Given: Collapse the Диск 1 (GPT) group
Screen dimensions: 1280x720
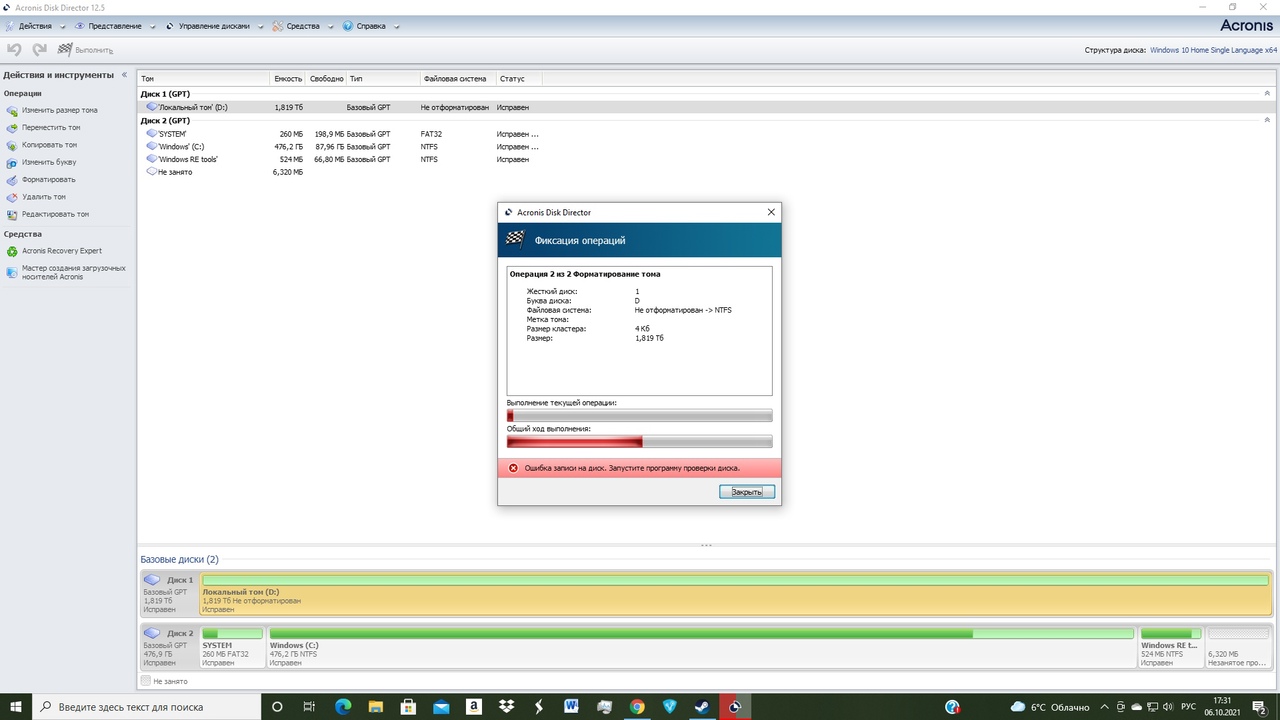Looking at the screenshot, I should coord(1267,94).
